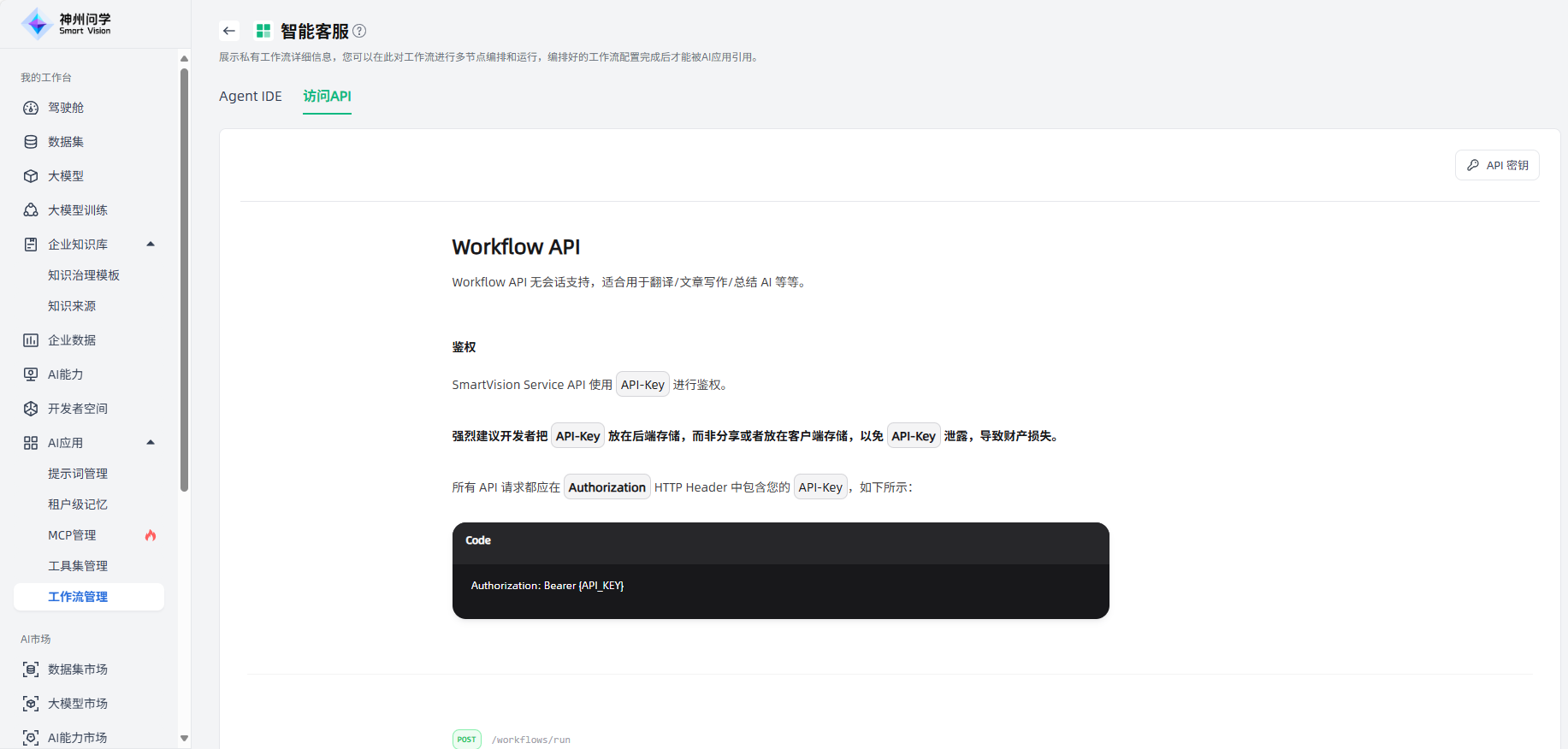Click the 大模型训练 icon
The height and width of the screenshot is (749, 1568).
click(31, 210)
